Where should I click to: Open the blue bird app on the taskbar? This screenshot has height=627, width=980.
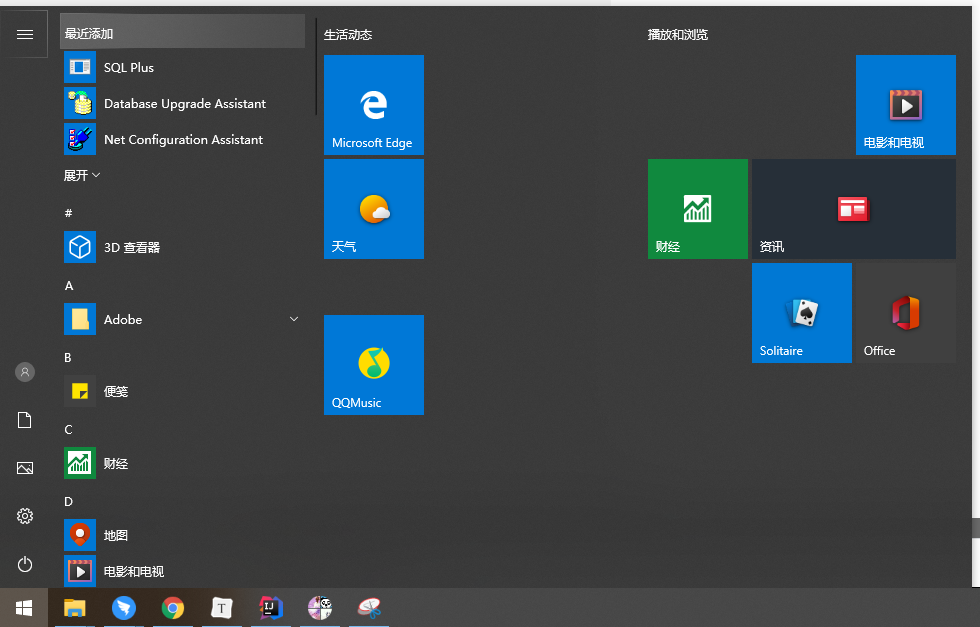point(124,608)
